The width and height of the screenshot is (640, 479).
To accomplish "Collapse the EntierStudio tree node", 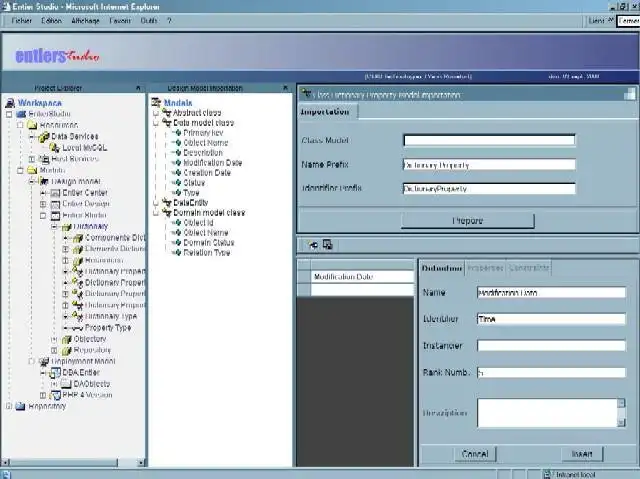I will tap(9, 114).
